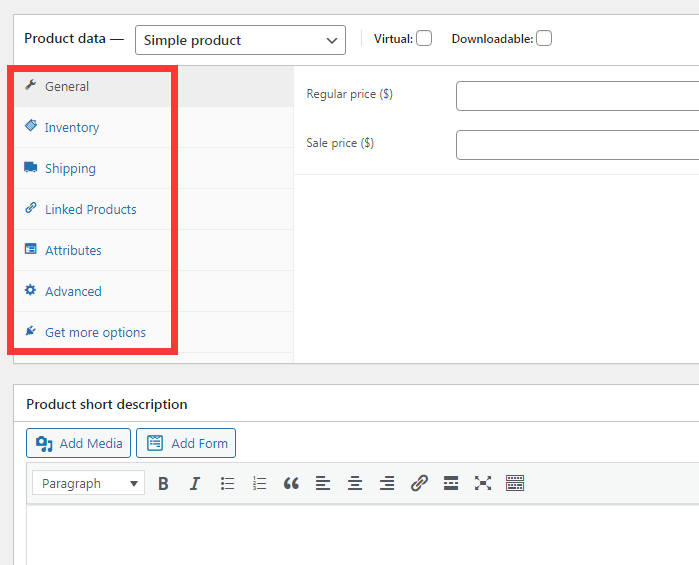Enable the Virtual checkbox
This screenshot has height=565, width=699.
coord(424,38)
